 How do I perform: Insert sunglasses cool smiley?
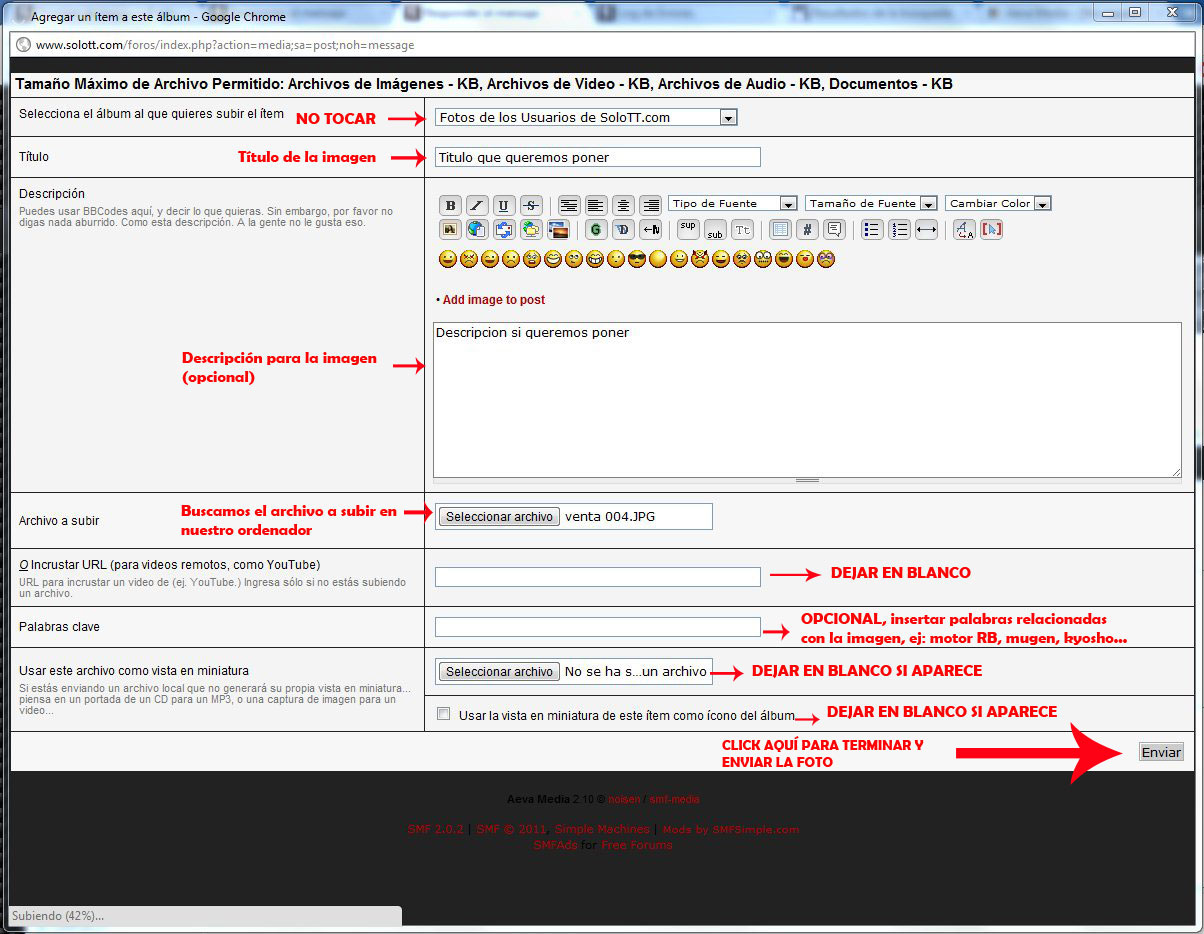(x=637, y=259)
